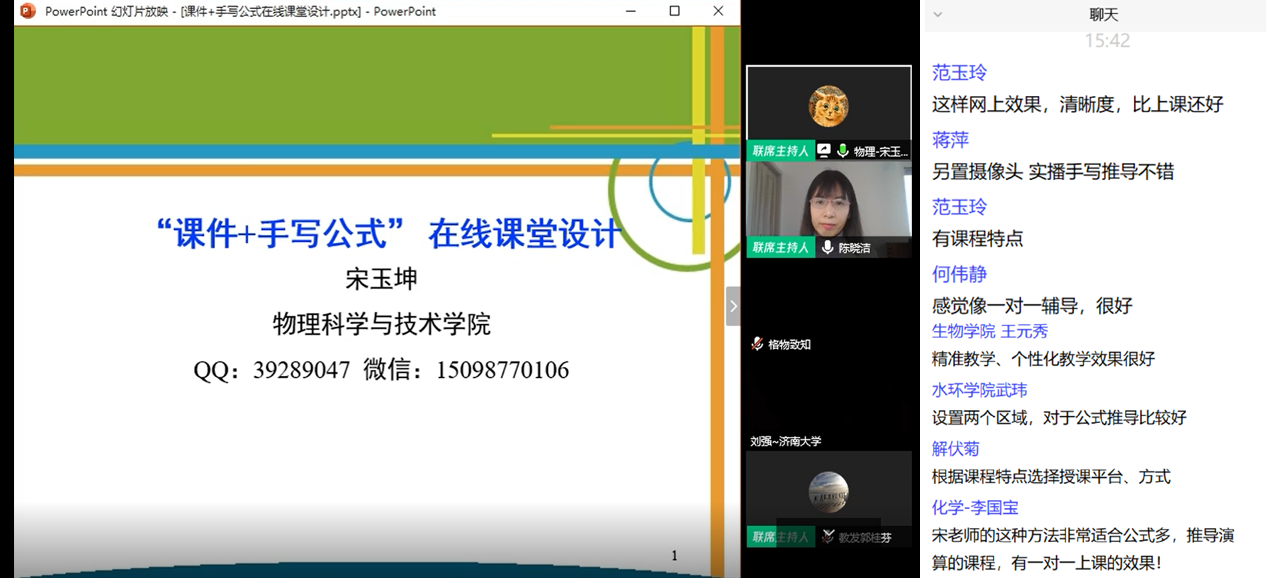
Task: Click the muted microphone icon beside 教发郭桂芬
Action: 828,537
